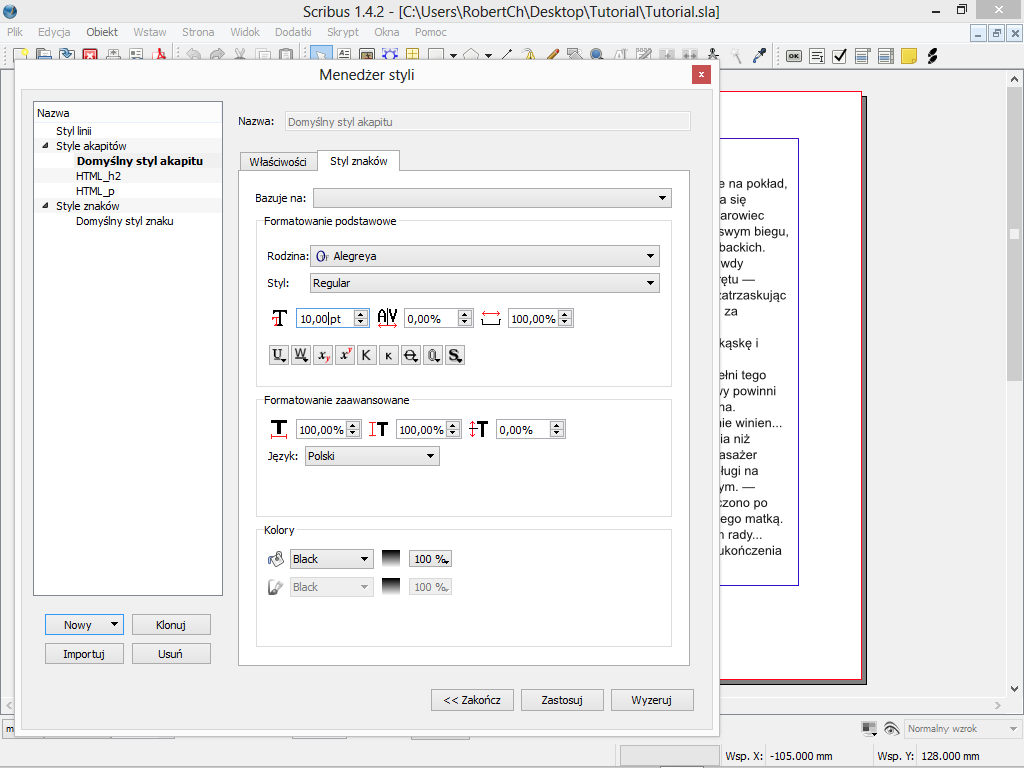Screen dimensions: 1024x768
Task: Open the Język language dropdown
Action: [x=371, y=456]
